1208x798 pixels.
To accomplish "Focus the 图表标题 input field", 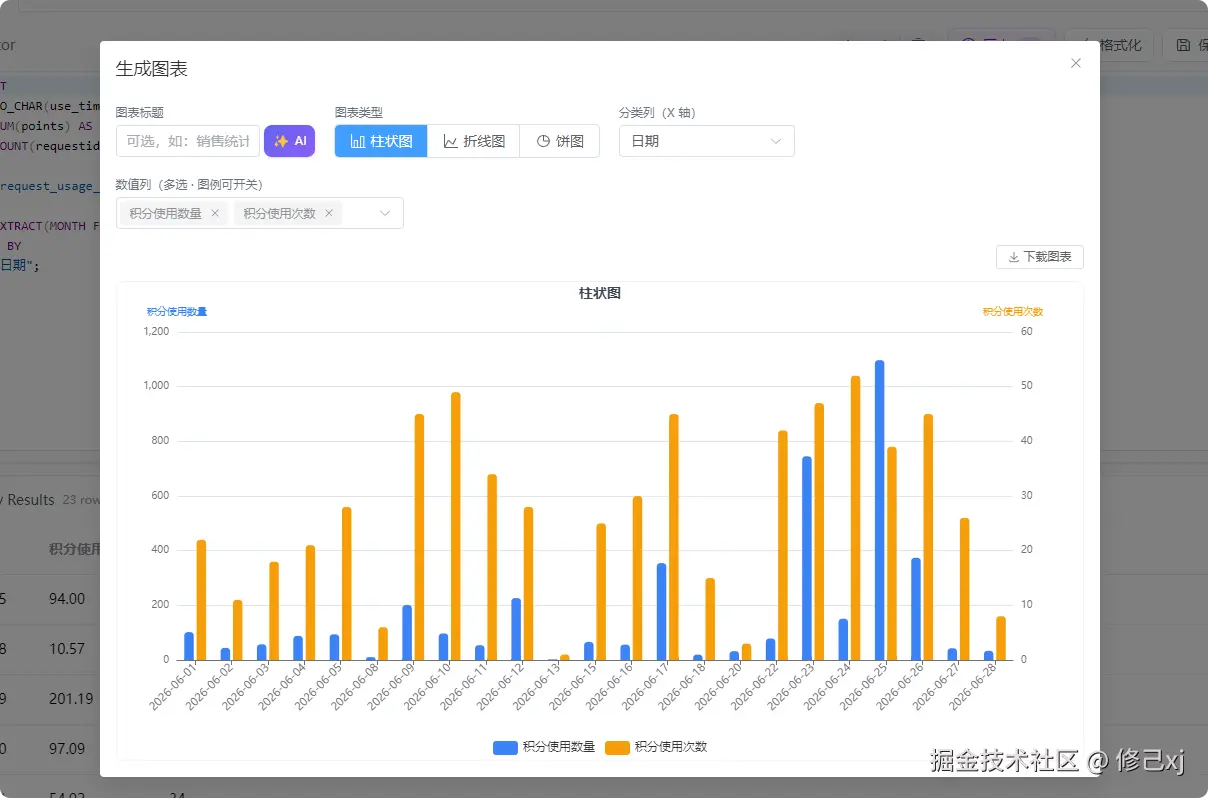I will coord(188,141).
